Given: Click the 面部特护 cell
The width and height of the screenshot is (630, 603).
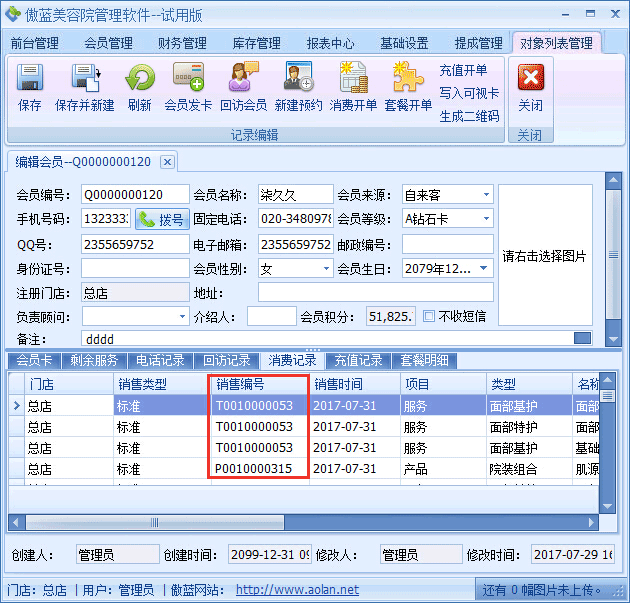Looking at the screenshot, I should click(x=529, y=427).
